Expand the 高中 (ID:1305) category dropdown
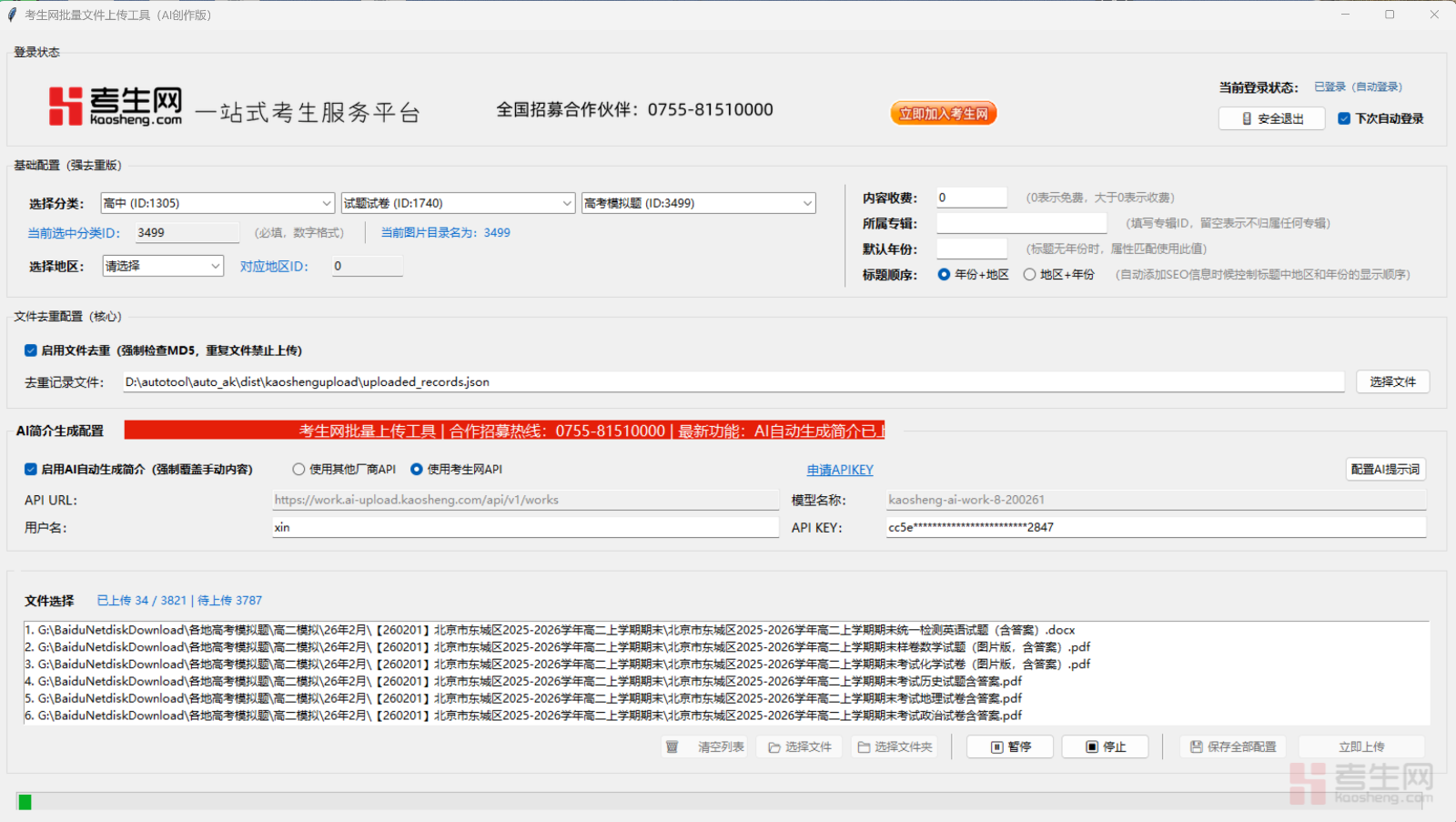1456x822 pixels. click(217, 203)
